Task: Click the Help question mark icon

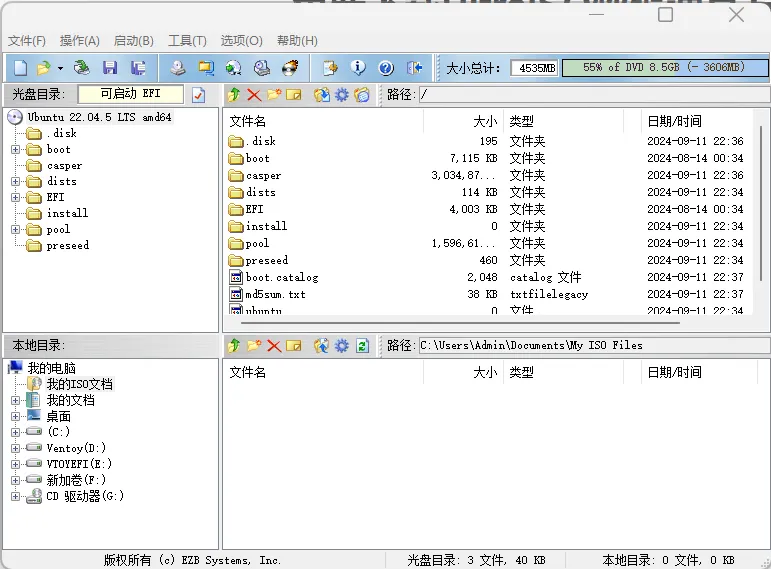Action: tap(386, 68)
